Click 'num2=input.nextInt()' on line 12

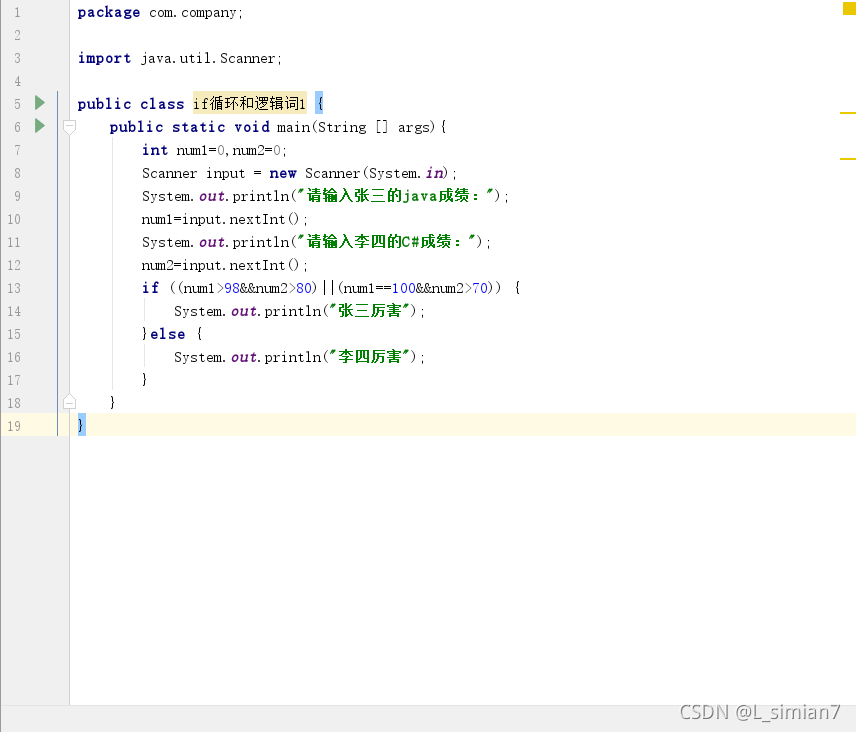coord(221,265)
